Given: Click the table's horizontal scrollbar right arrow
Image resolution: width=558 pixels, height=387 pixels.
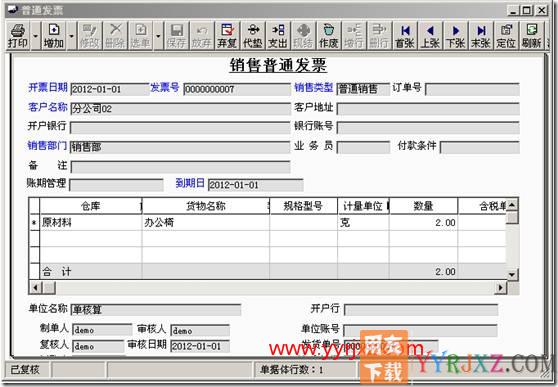Looking at the screenshot, I should point(500,287).
